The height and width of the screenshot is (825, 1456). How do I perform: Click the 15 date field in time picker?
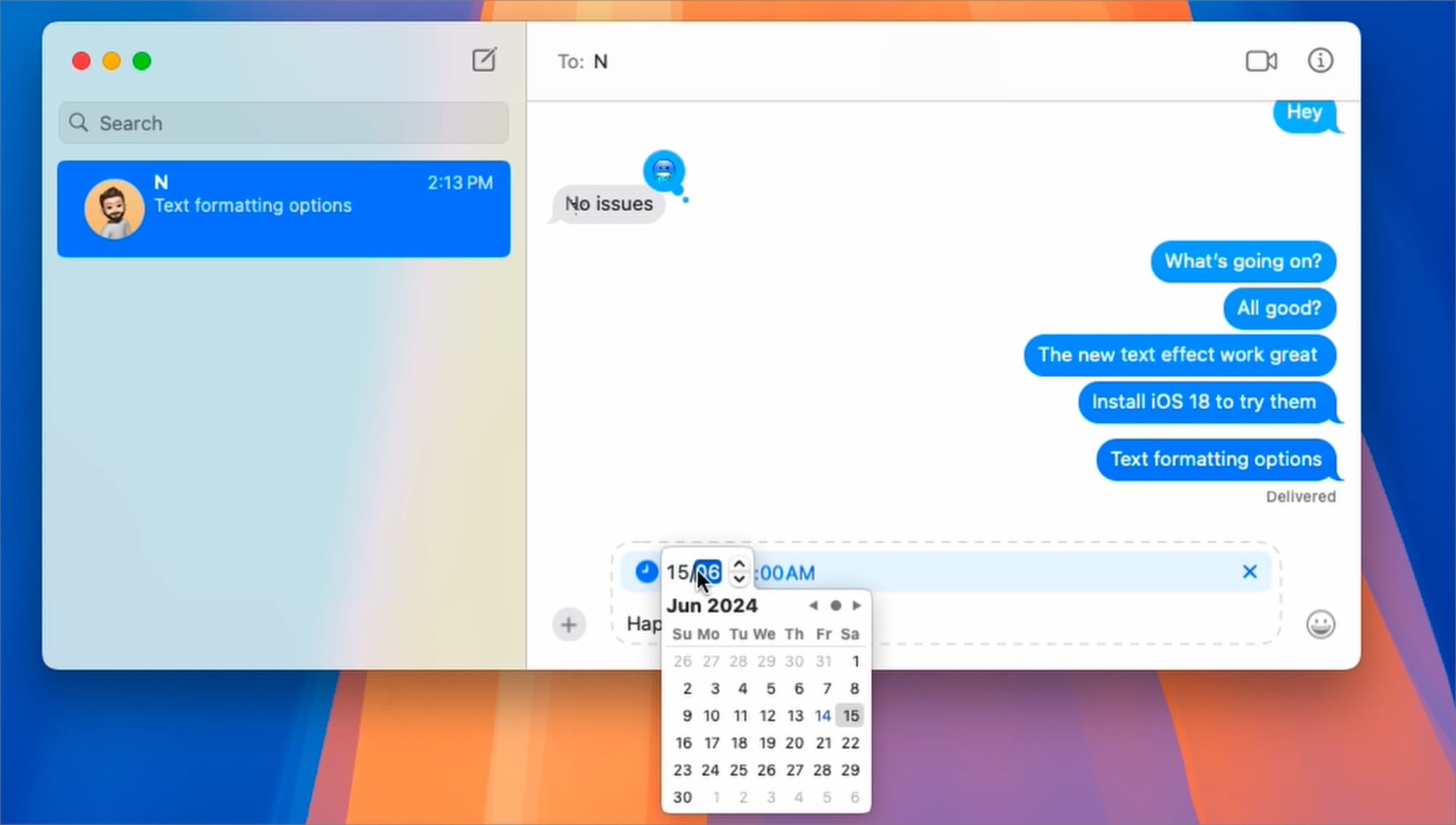[x=676, y=571]
